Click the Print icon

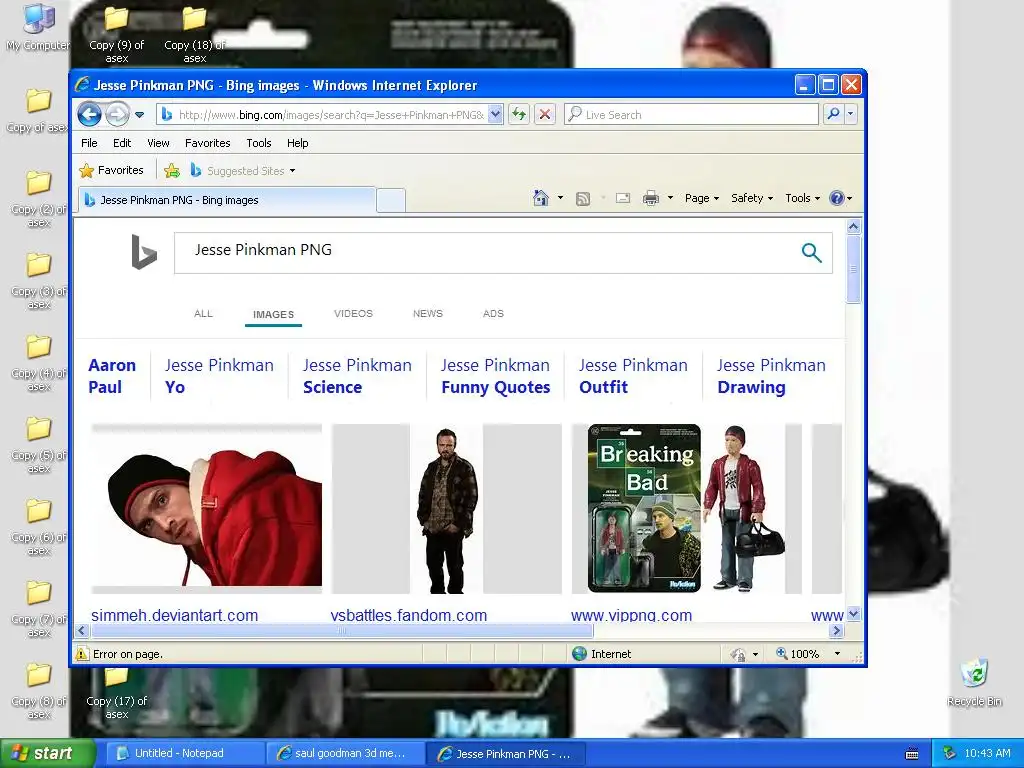(650, 198)
